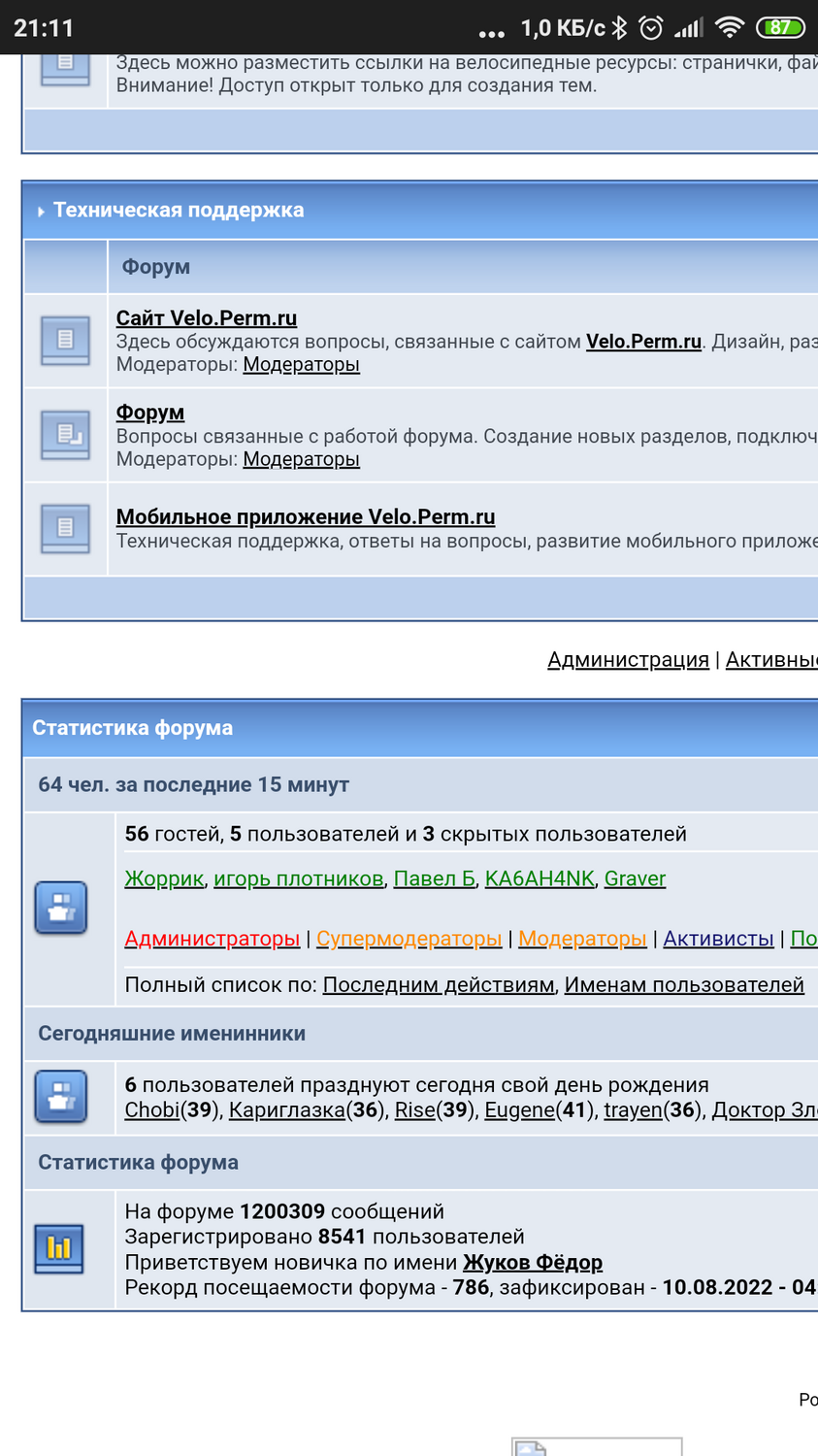Click the 'На форуме 1200309 сообщений' line
The image size is (818, 1456).
pyautogui.click(x=284, y=1211)
